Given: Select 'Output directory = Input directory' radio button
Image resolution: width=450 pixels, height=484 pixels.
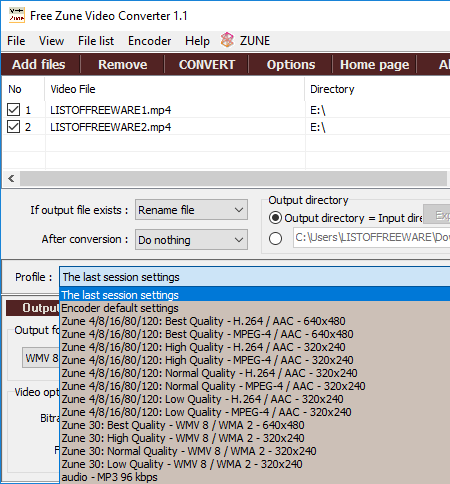Looking at the screenshot, I should pos(275,218).
